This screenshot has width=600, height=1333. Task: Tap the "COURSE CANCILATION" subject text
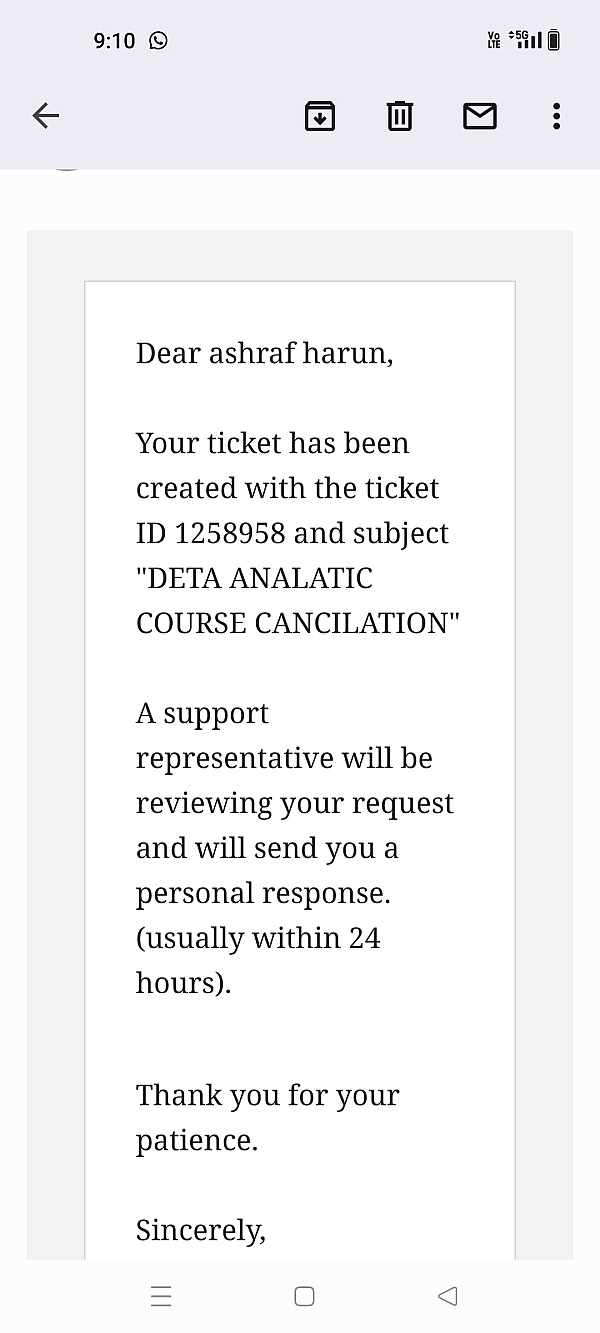point(297,623)
